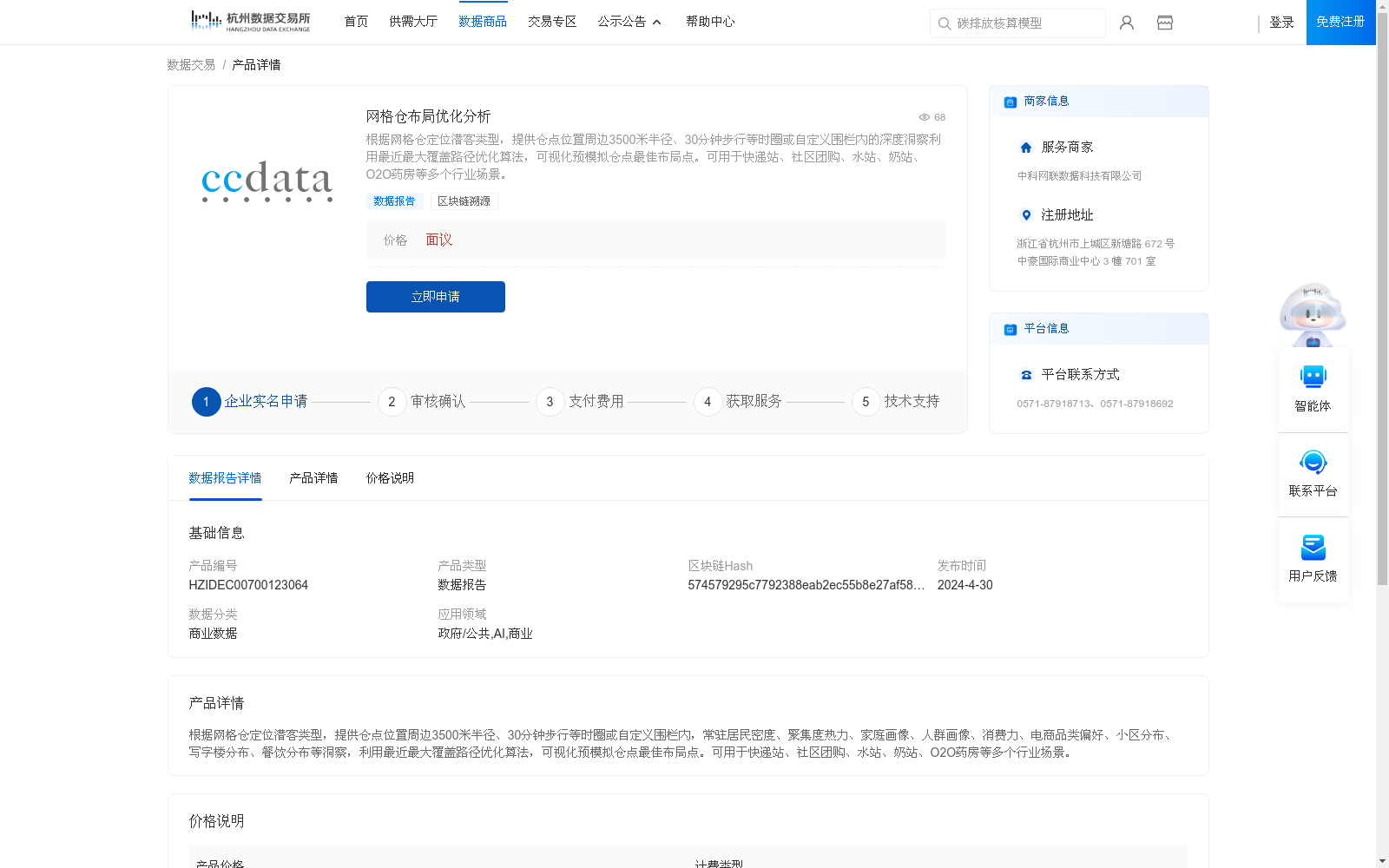
Task: Open 交易专区 navigation item
Action: tap(552, 22)
